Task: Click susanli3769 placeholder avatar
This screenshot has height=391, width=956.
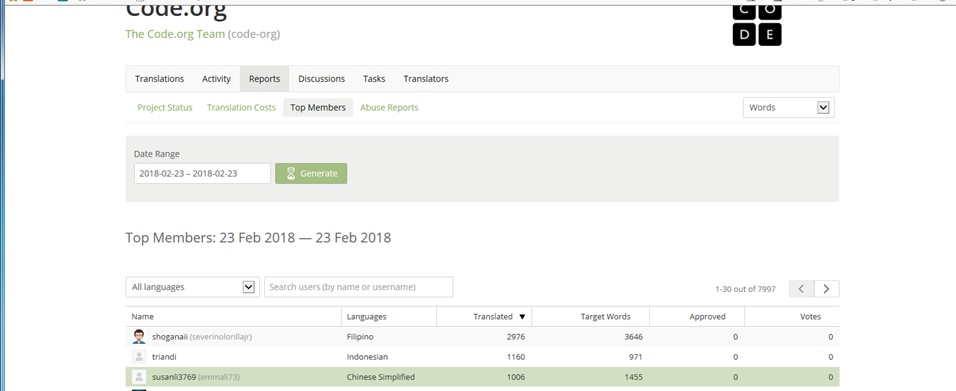Action: pos(139,377)
